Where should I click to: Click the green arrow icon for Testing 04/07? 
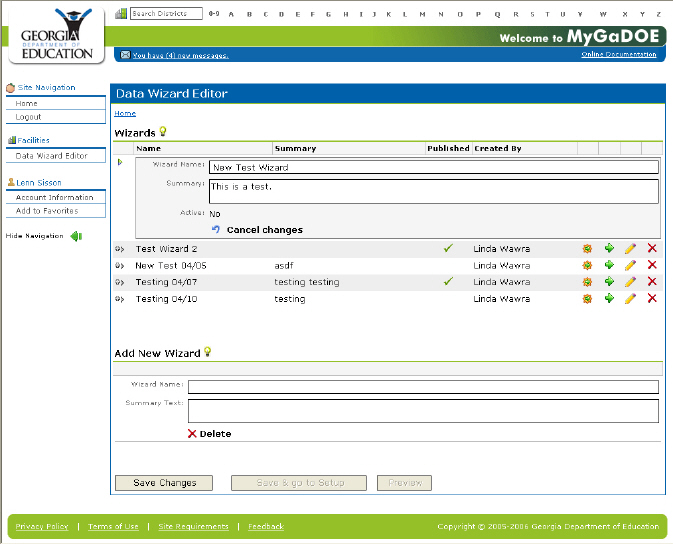click(x=609, y=282)
